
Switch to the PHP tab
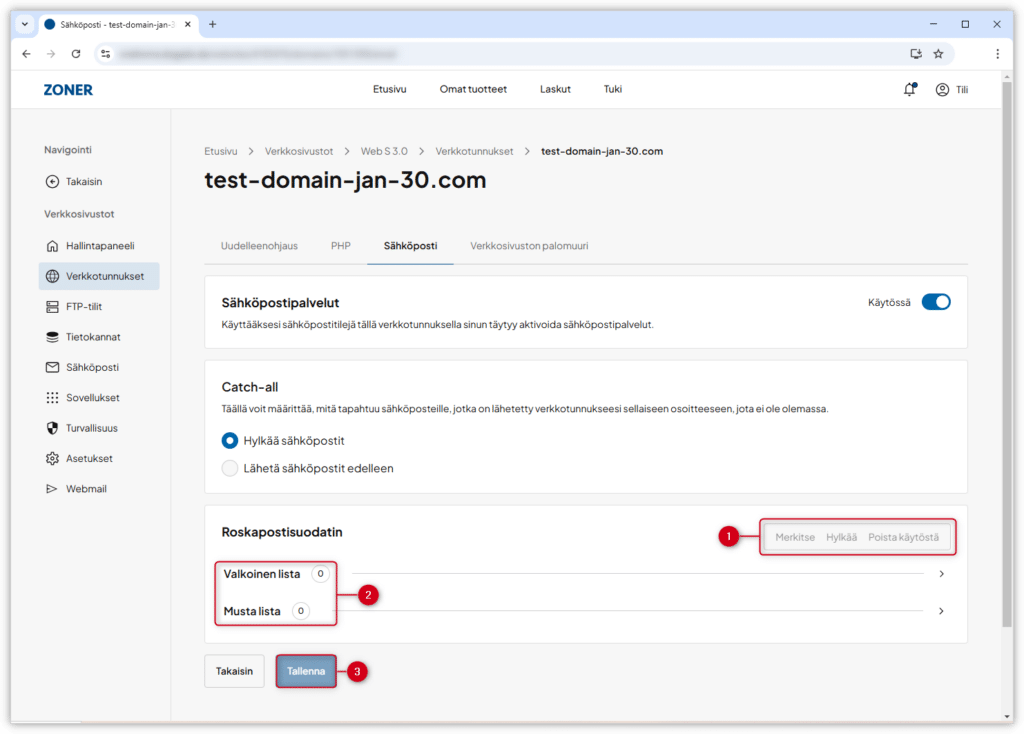(x=341, y=246)
